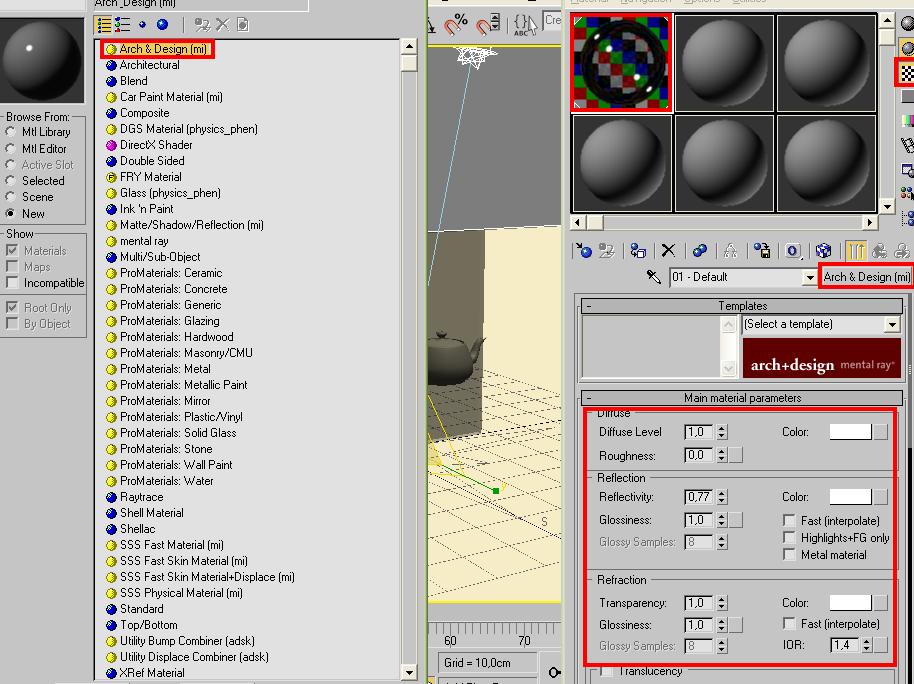914x684 pixels.
Task: Click the Get Material icon
Action: click(x=583, y=251)
